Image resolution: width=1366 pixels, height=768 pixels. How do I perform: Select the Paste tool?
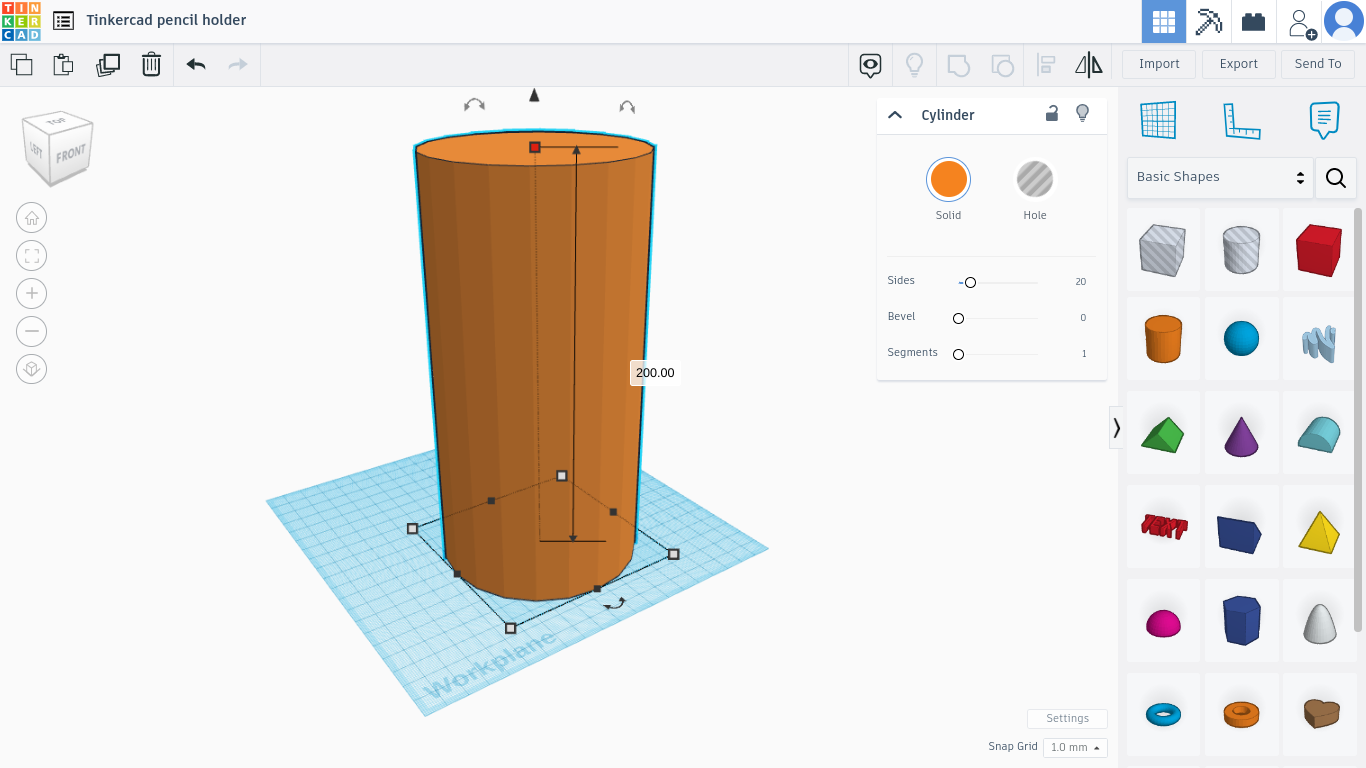(62, 63)
